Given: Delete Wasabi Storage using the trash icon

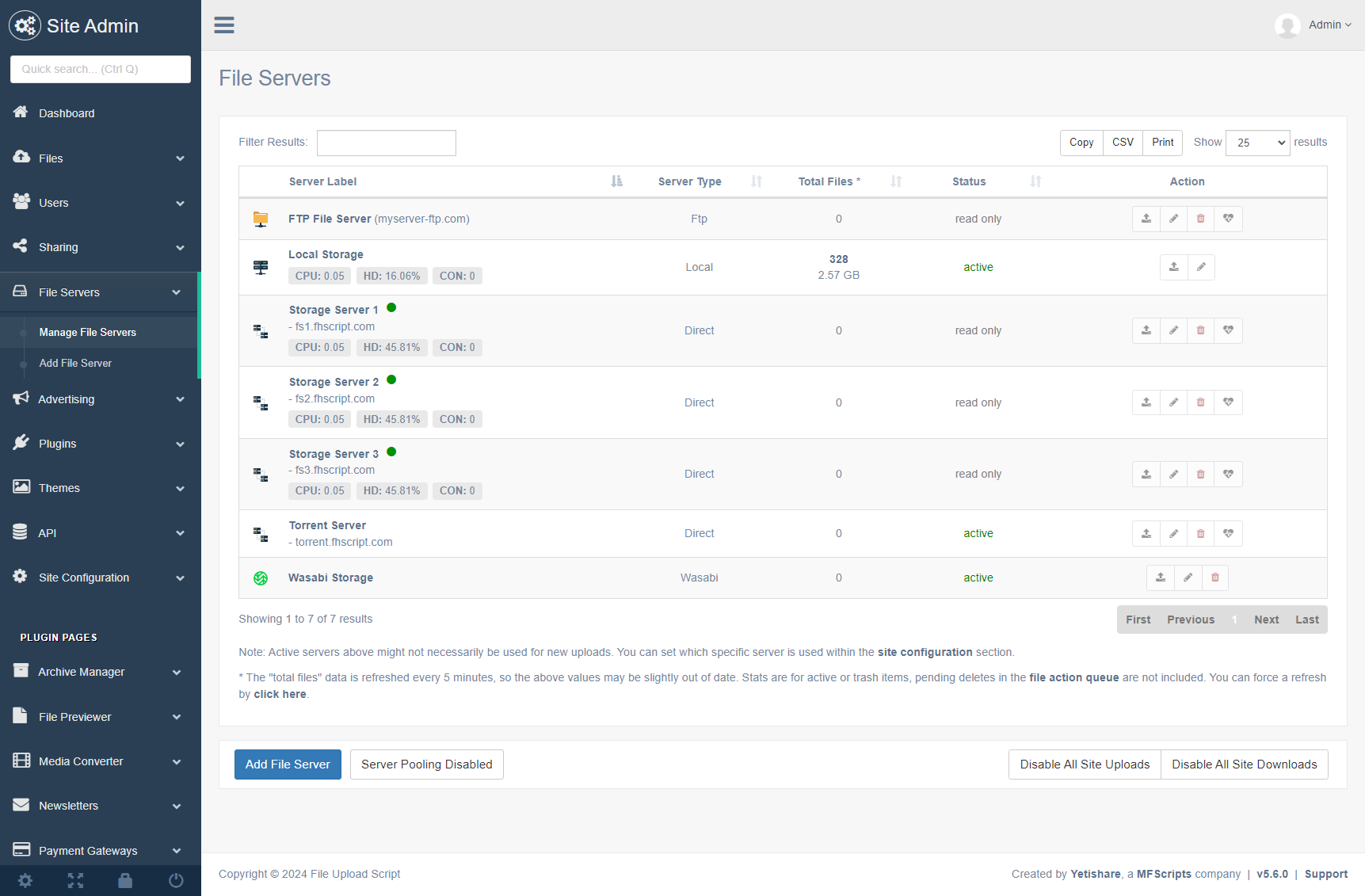Looking at the screenshot, I should pyautogui.click(x=1214, y=578).
